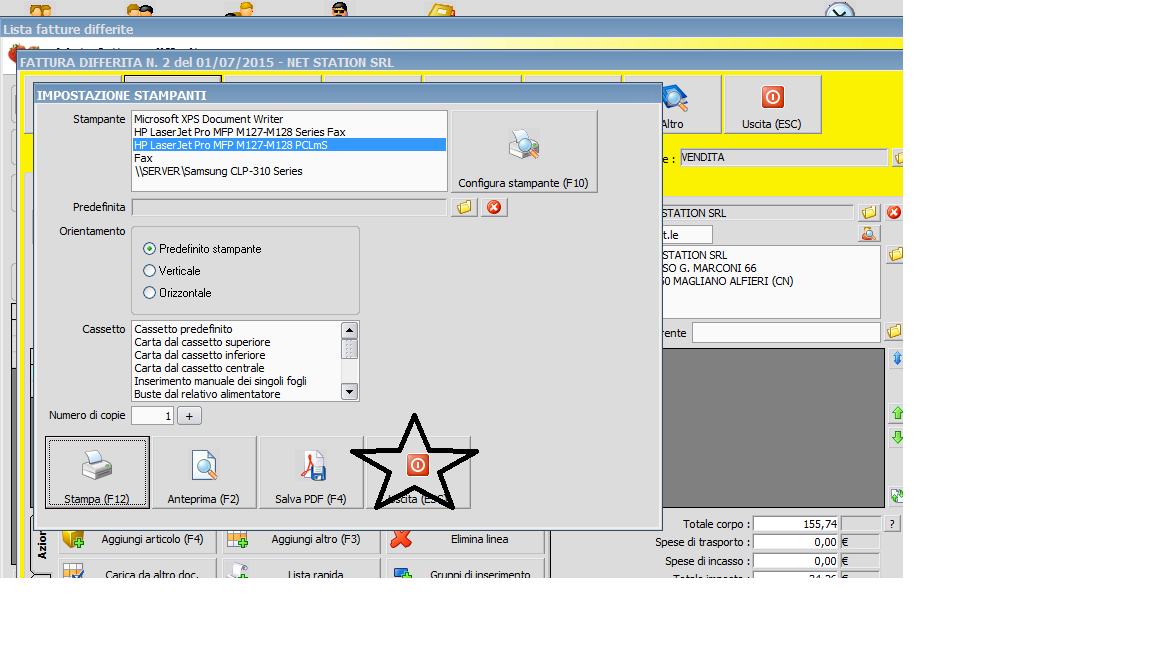Click Carica da altro doc. button
Screen dimensions: 1152x648
(139, 569)
